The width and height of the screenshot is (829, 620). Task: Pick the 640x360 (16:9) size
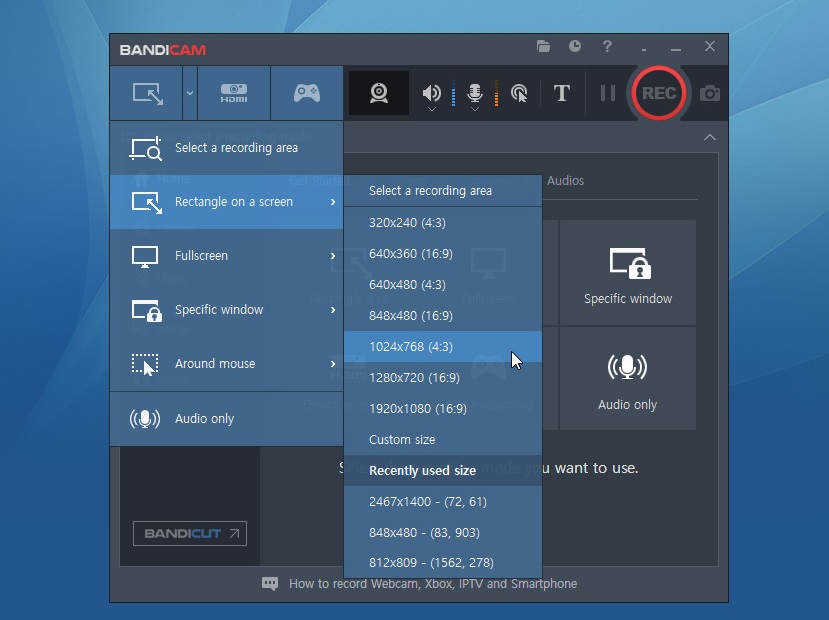coord(443,254)
